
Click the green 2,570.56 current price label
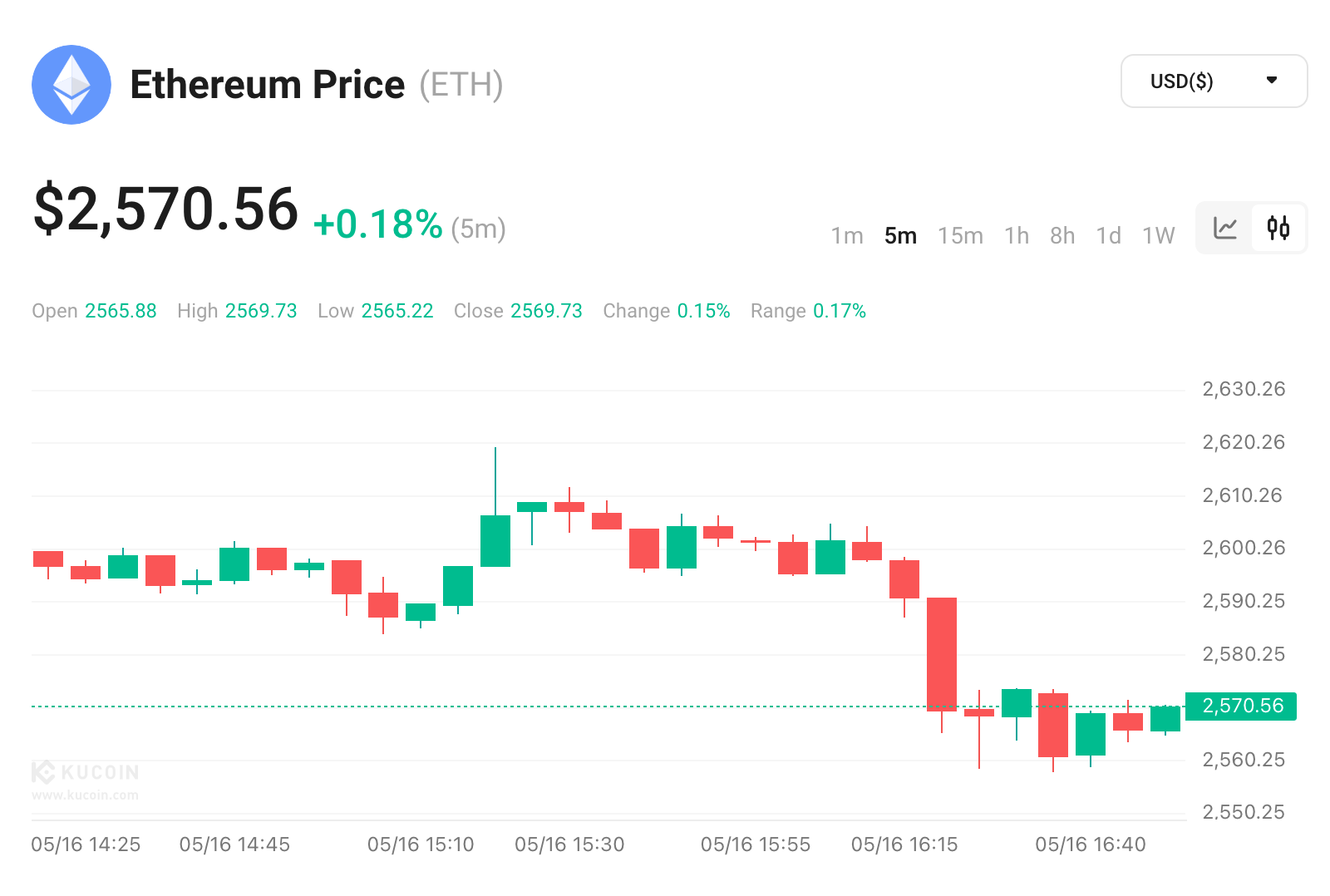tap(1241, 706)
